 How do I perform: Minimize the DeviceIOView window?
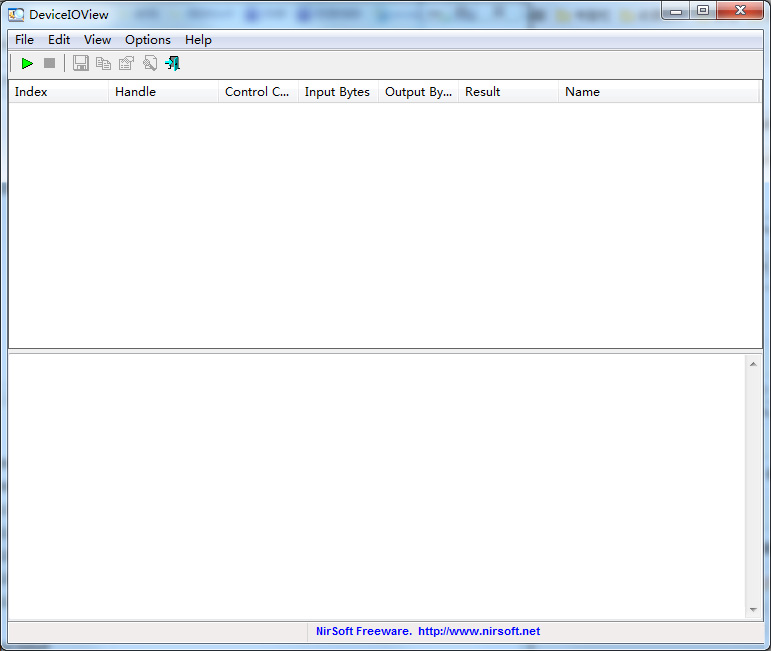[677, 11]
